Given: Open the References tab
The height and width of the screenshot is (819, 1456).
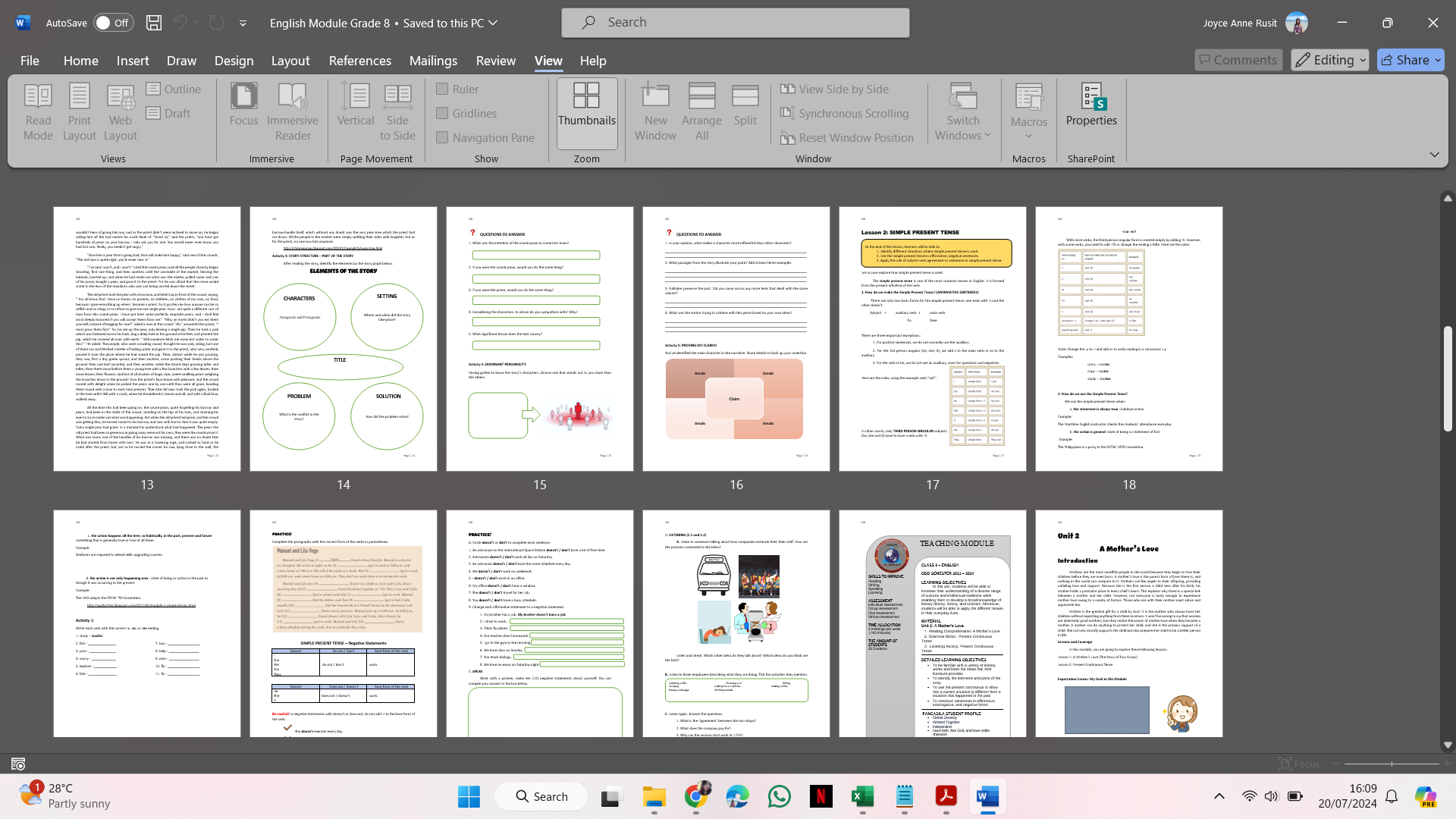Looking at the screenshot, I should click(359, 61).
